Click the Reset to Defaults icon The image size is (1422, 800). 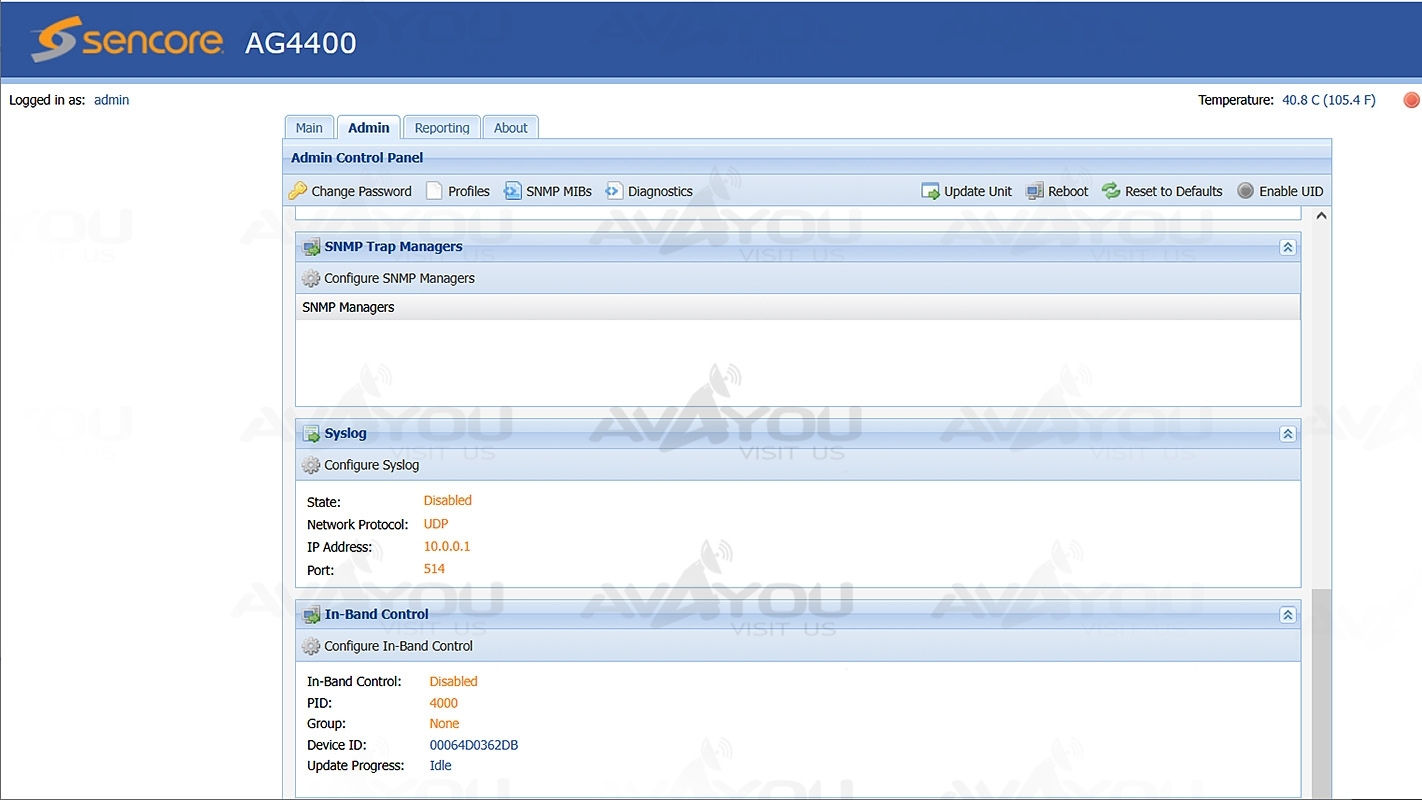tap(1111, 191)
